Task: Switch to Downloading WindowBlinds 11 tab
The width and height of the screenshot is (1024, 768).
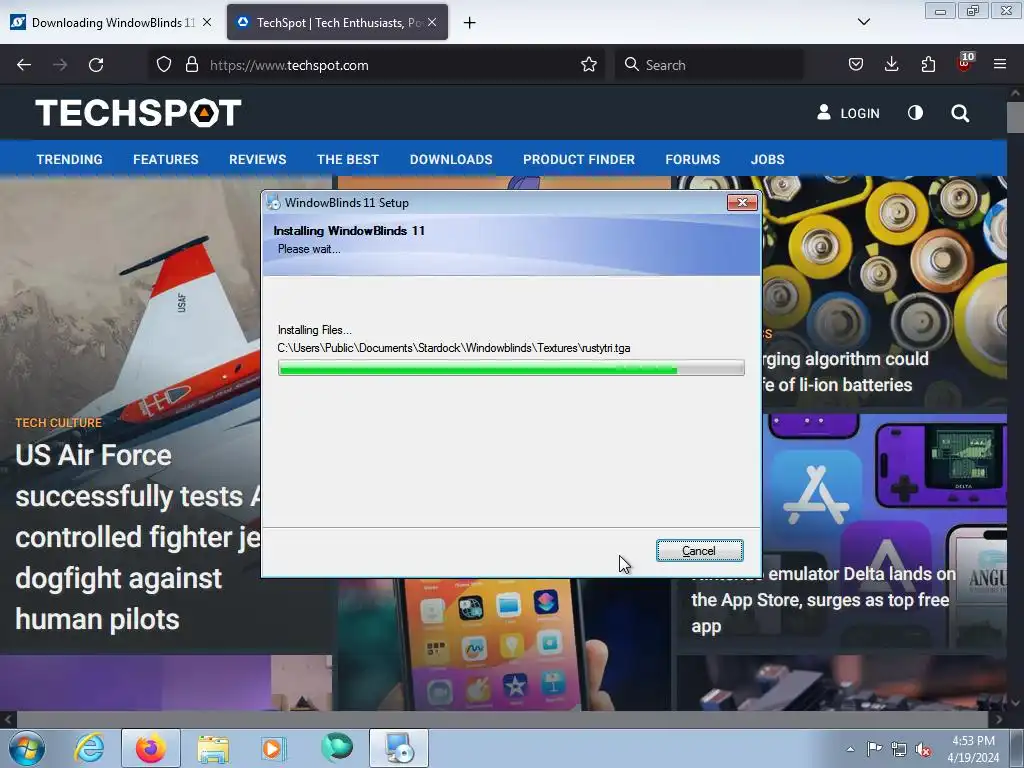Action: coord(111,22)
